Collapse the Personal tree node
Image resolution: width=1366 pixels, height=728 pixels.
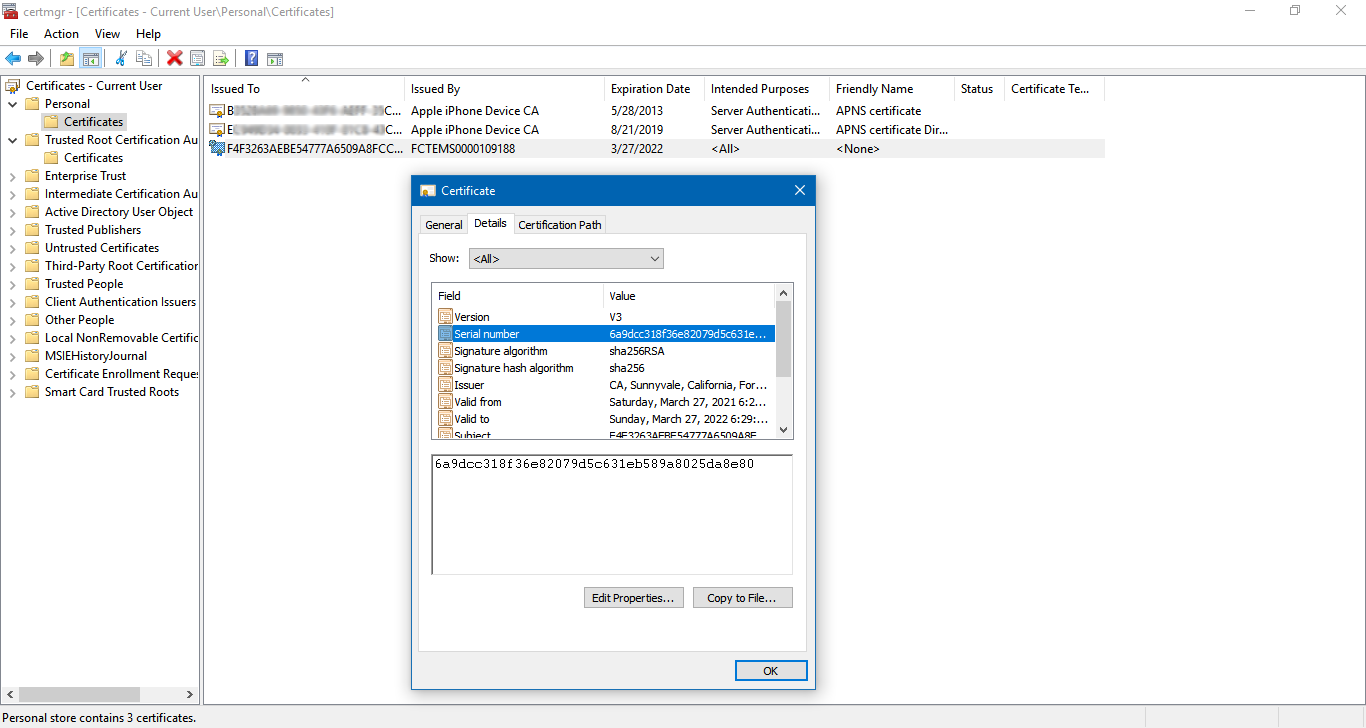click(x=12, y=104)
